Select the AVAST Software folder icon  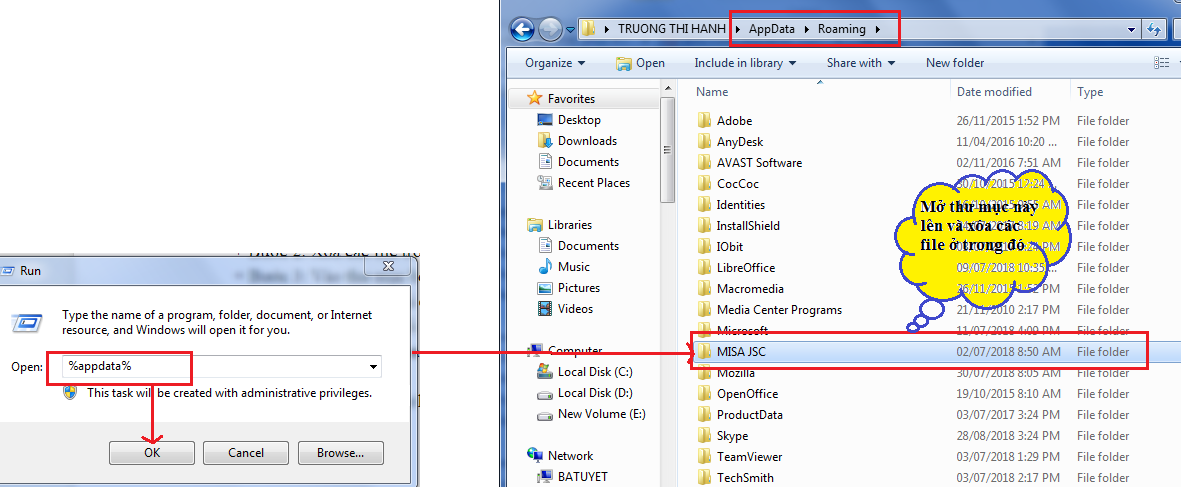[x=704, y=163]
